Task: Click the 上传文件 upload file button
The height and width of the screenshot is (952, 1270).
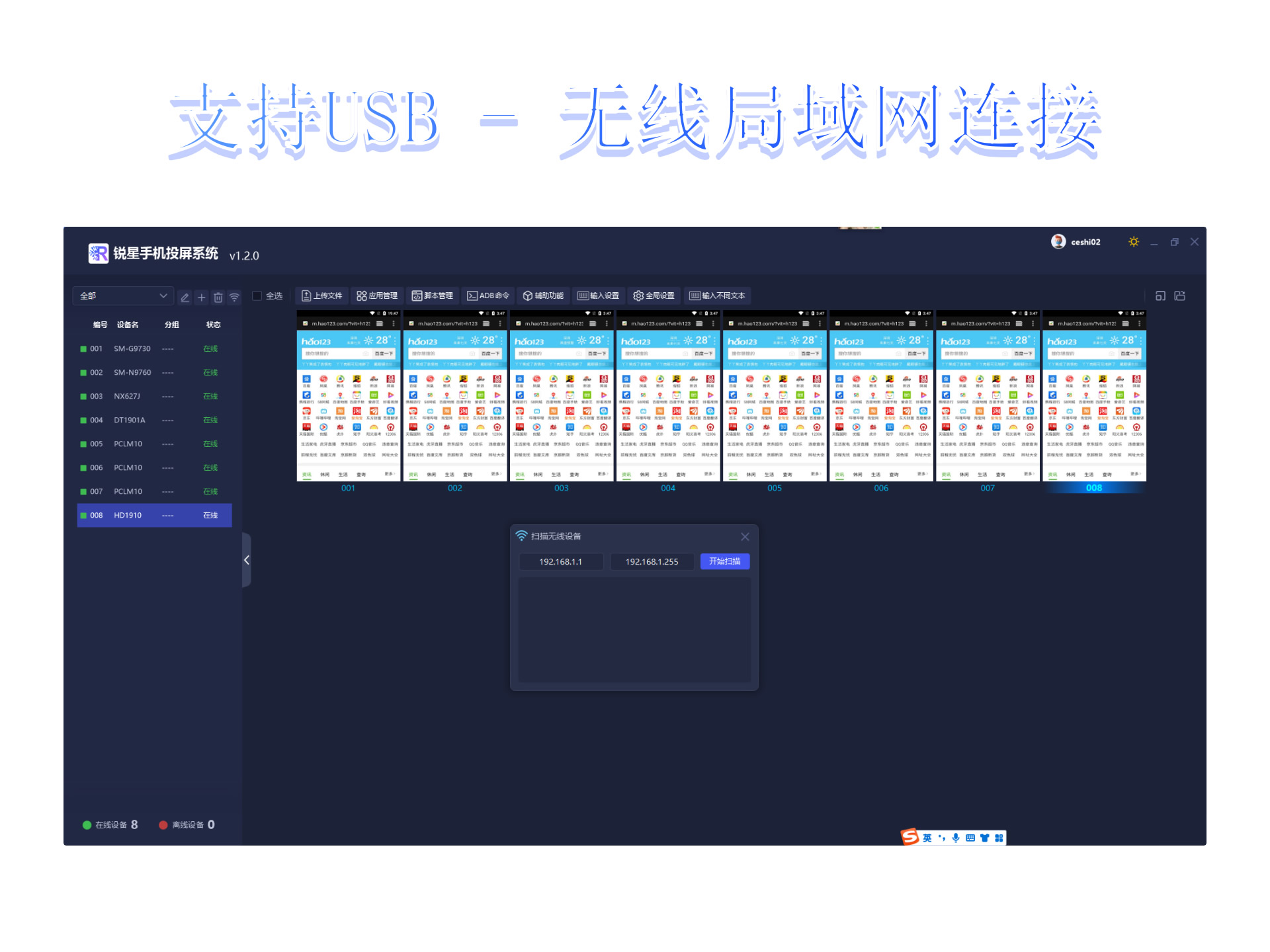Action: coord(322,296)
